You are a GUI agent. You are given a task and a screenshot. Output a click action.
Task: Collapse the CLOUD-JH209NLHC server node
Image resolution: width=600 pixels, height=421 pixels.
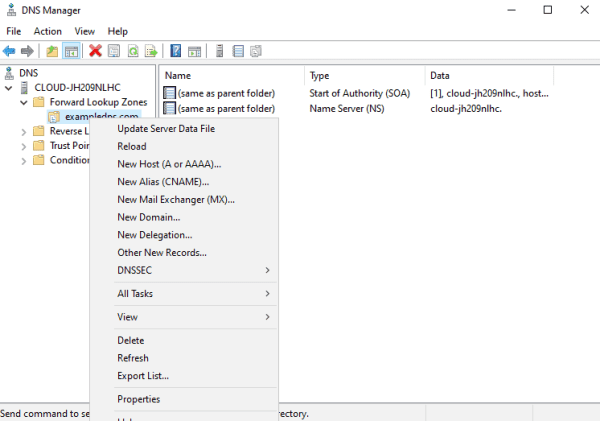tap(8, 88)
